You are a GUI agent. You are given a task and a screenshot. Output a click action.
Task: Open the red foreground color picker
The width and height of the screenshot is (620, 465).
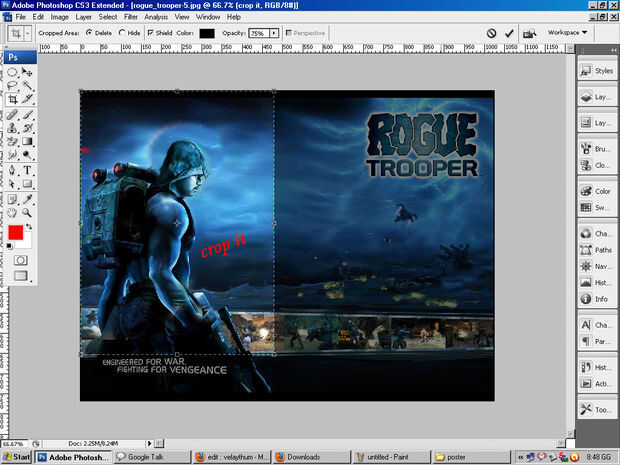pyautogui.click(x=15, y=232)
